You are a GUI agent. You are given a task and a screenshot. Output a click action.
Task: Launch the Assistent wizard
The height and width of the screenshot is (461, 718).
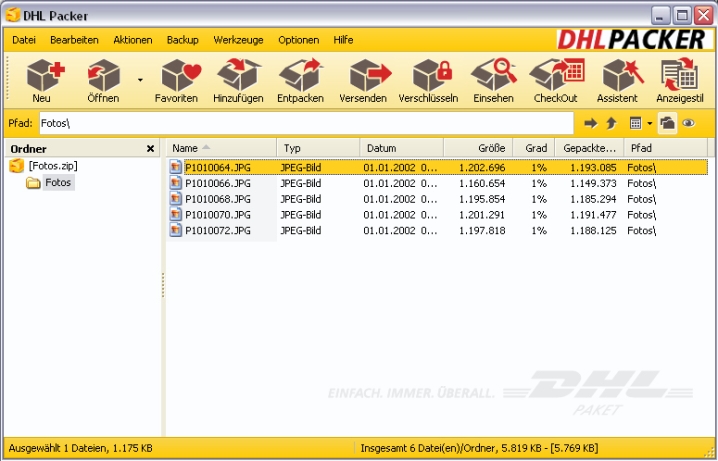tap(617, 80)
